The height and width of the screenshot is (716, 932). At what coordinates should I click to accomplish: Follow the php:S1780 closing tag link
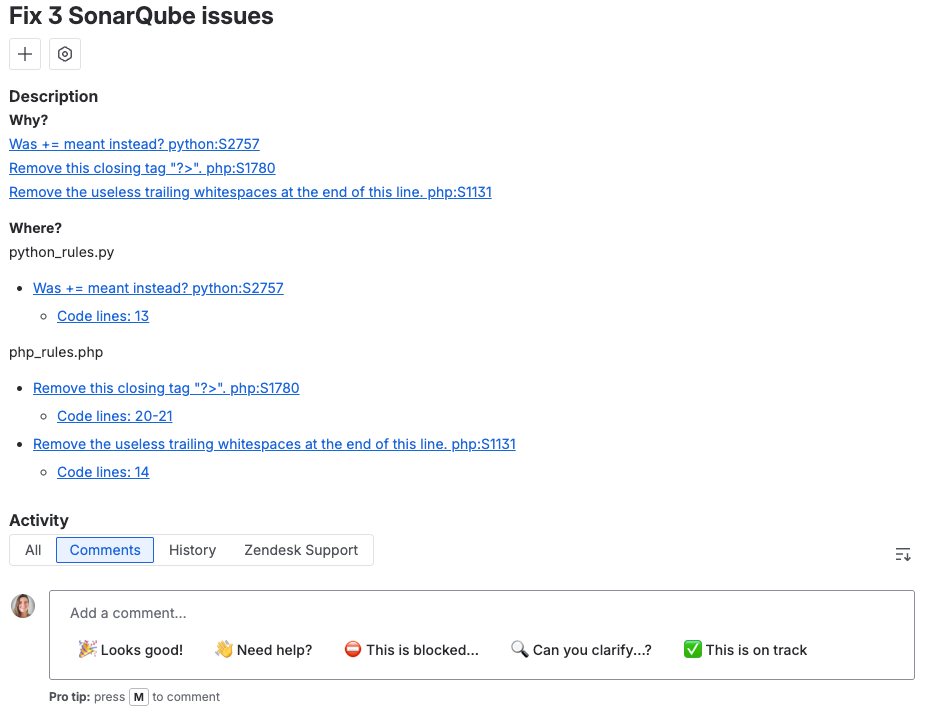(x=142, y=167)
